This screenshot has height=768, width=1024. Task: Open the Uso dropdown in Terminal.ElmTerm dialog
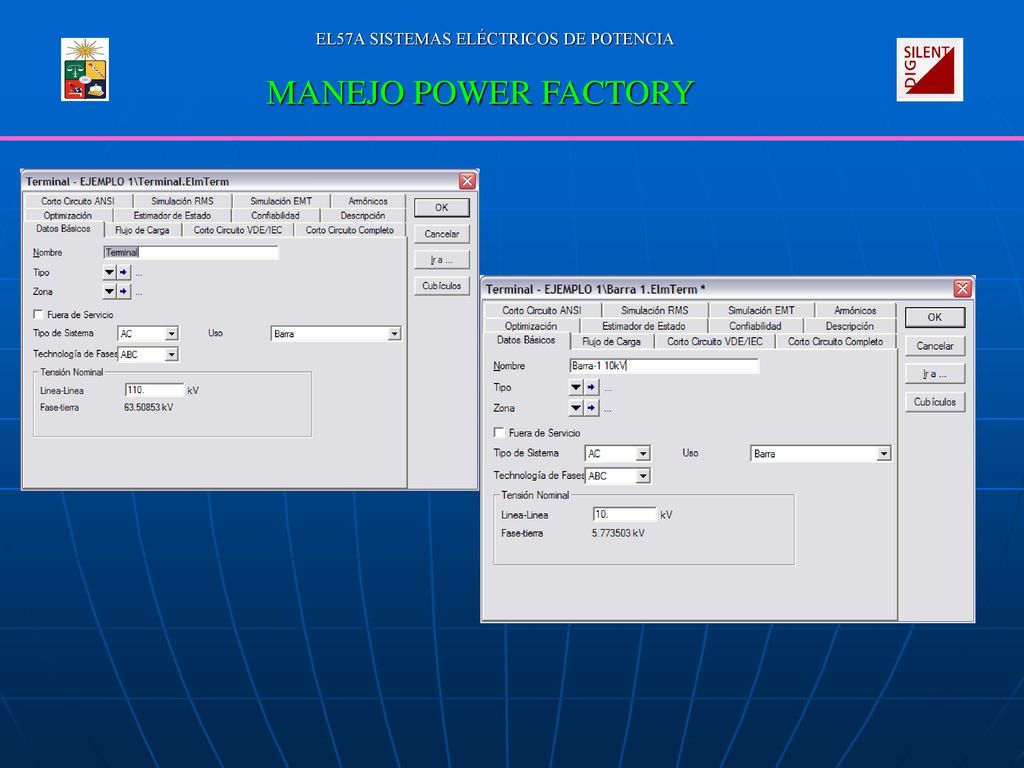pyautogui.click(x=394, y=334)
